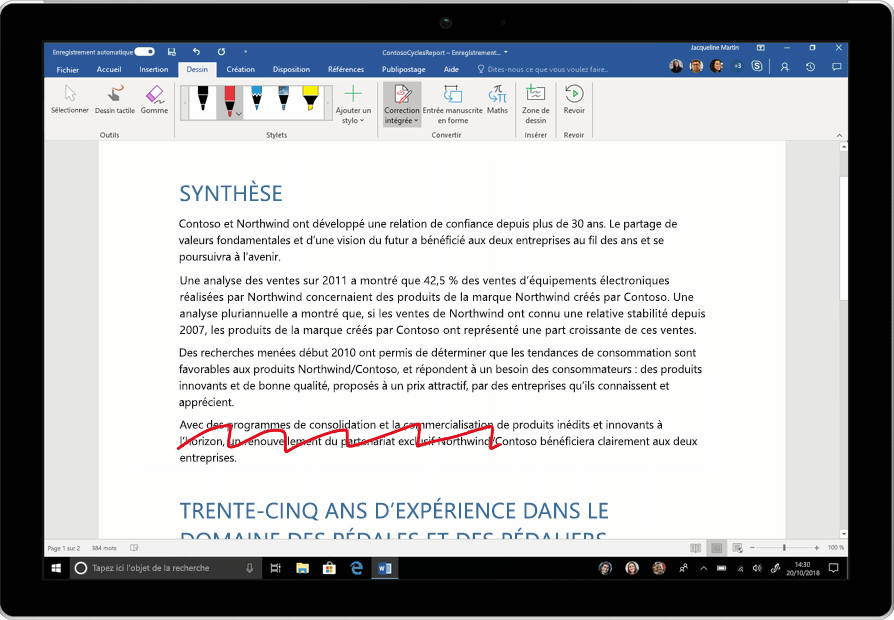Viewport: 894px width, 620px height.
Task: Switch to Read Mode in status bar
Action: 694,547
